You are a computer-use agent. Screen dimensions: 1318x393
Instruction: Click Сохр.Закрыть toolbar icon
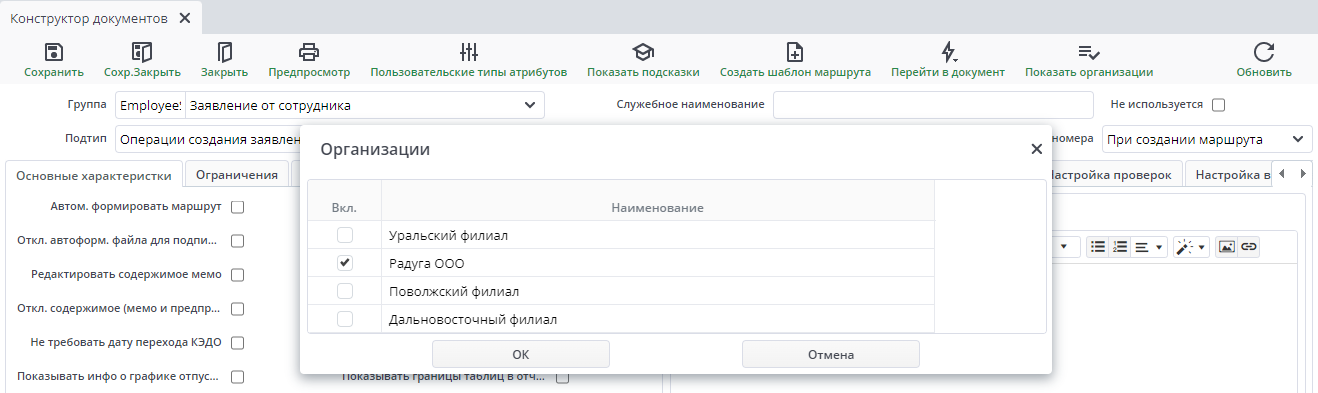tap(142, 52)
